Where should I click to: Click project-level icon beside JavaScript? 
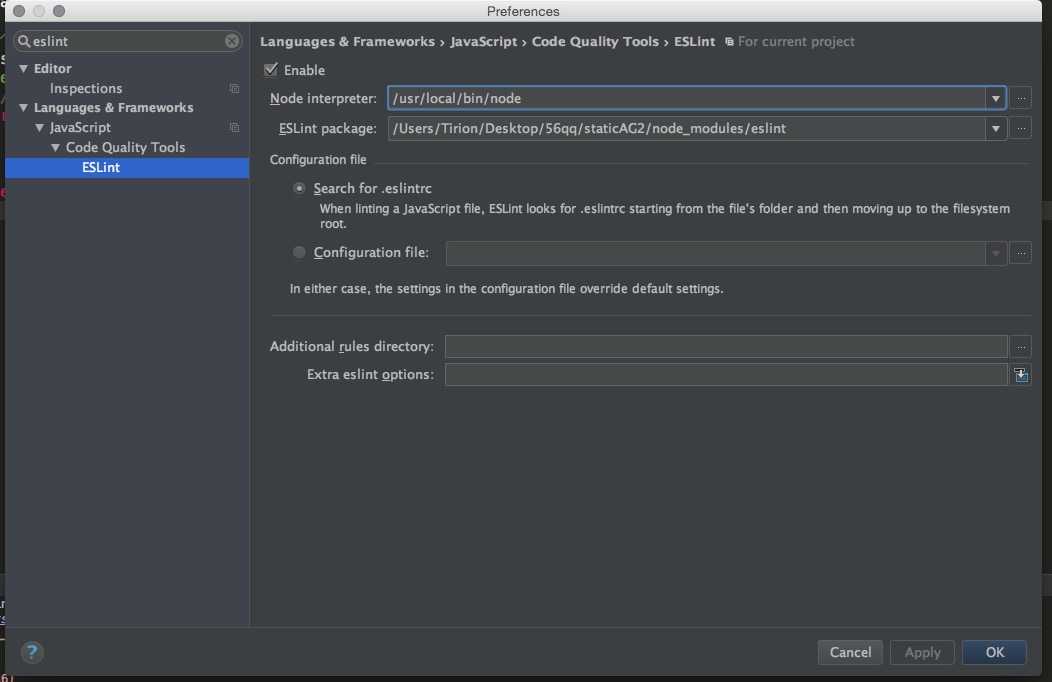pos(234,127)
